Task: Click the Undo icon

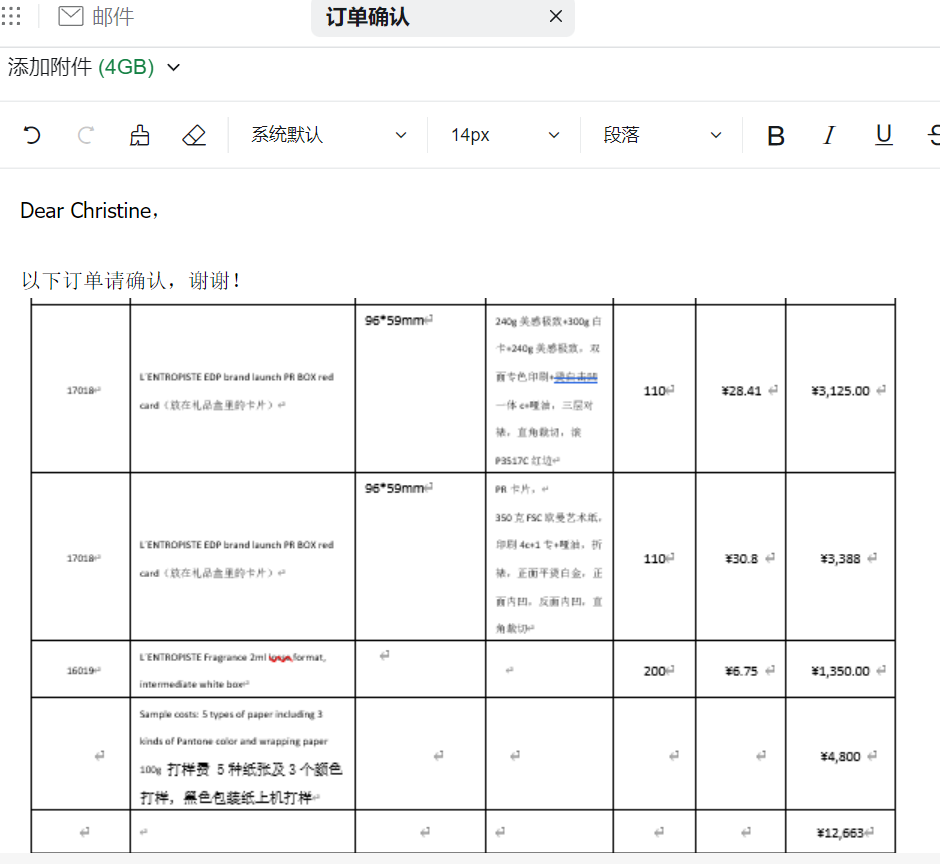Action: (32, 135)
